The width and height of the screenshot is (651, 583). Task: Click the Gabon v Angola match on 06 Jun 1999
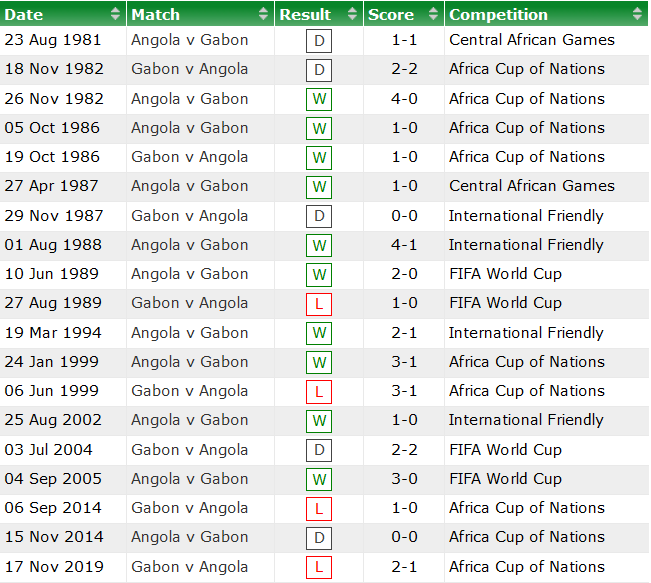pos(190,391)
